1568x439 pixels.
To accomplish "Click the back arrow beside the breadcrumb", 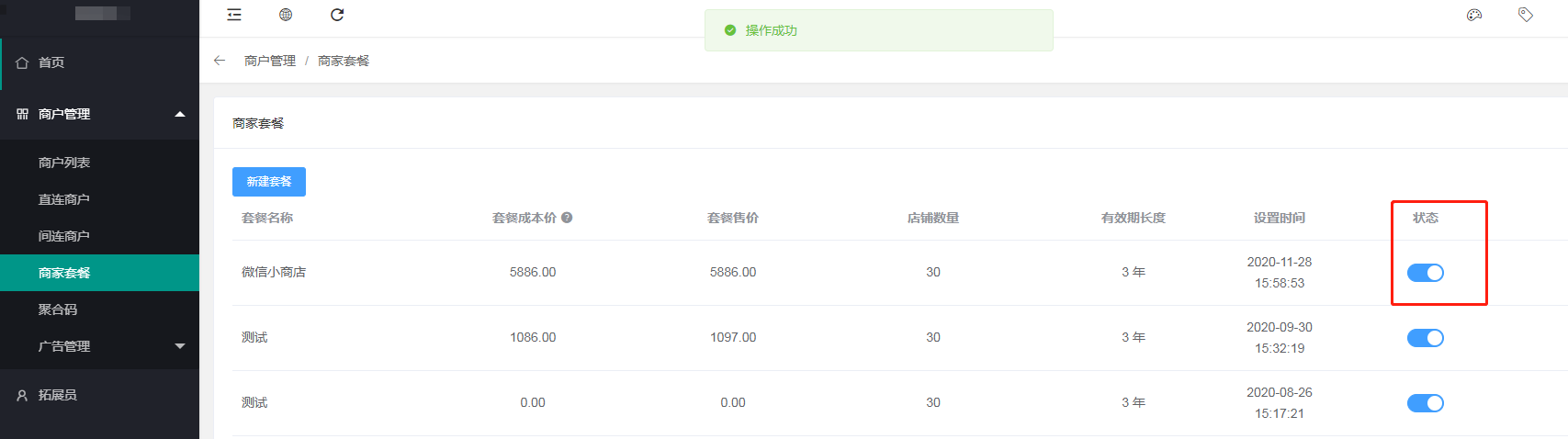I will tap(220, 61).
